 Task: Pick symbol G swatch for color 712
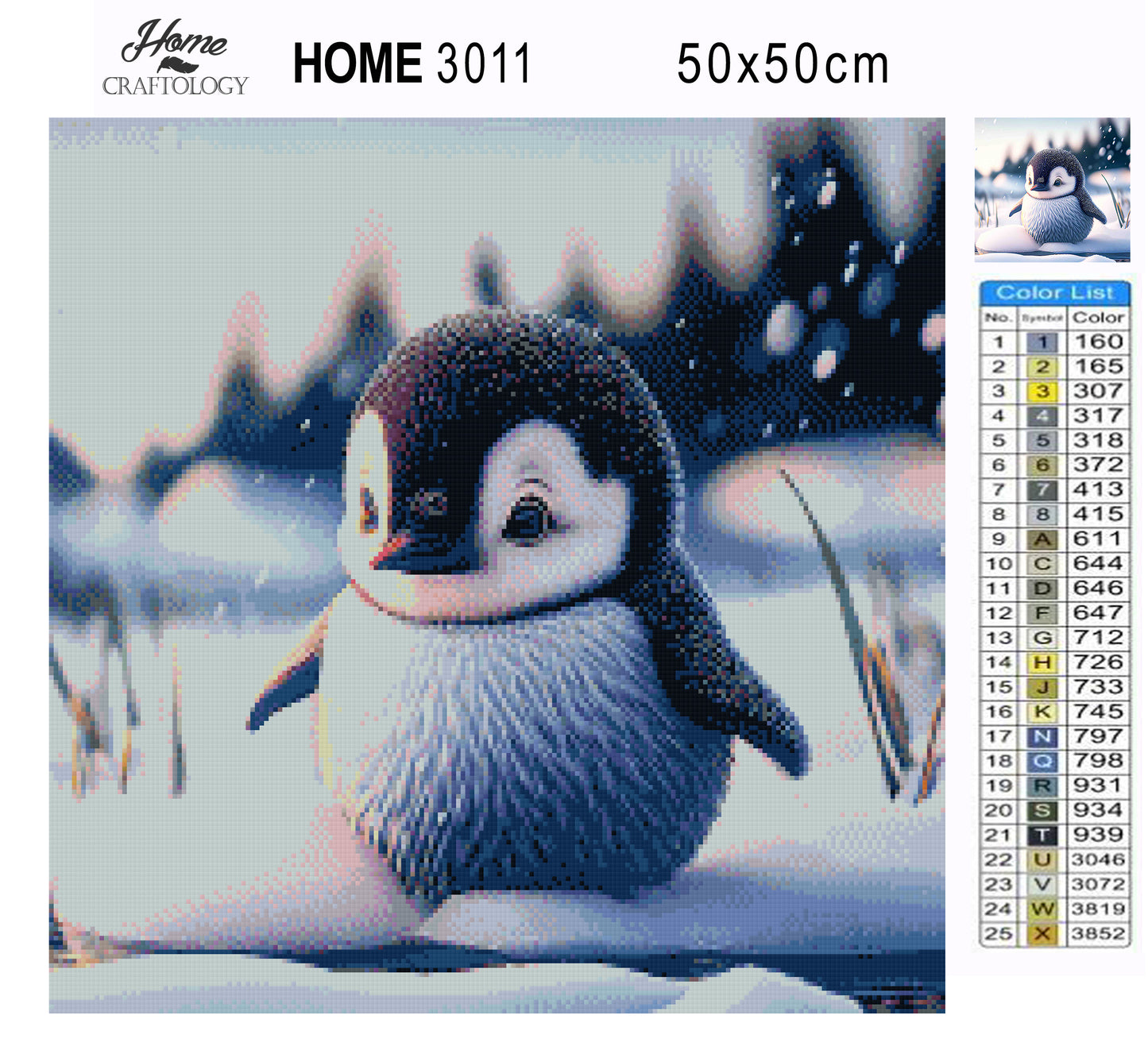1042,638
